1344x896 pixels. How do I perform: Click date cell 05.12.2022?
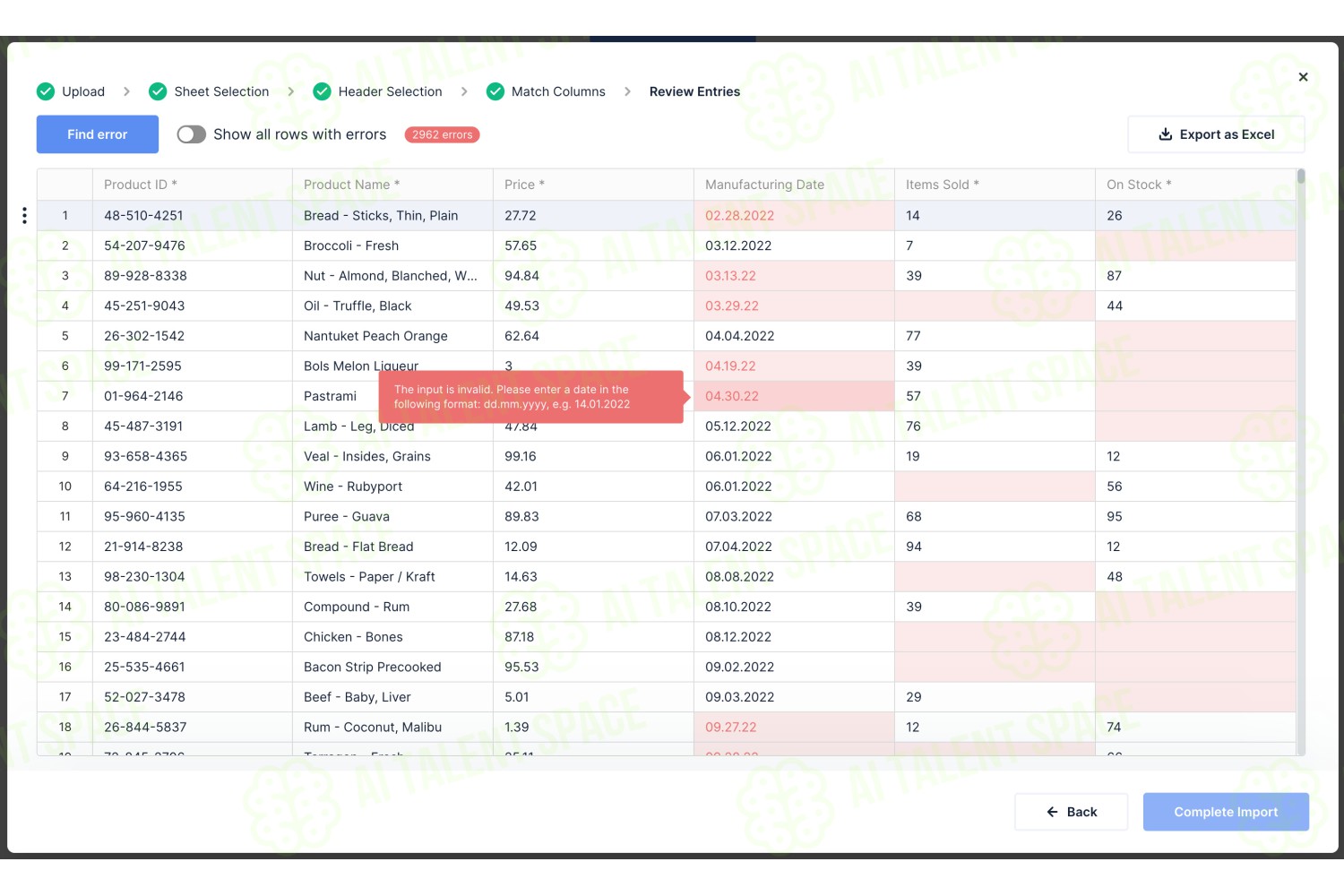tap(794, 426)
